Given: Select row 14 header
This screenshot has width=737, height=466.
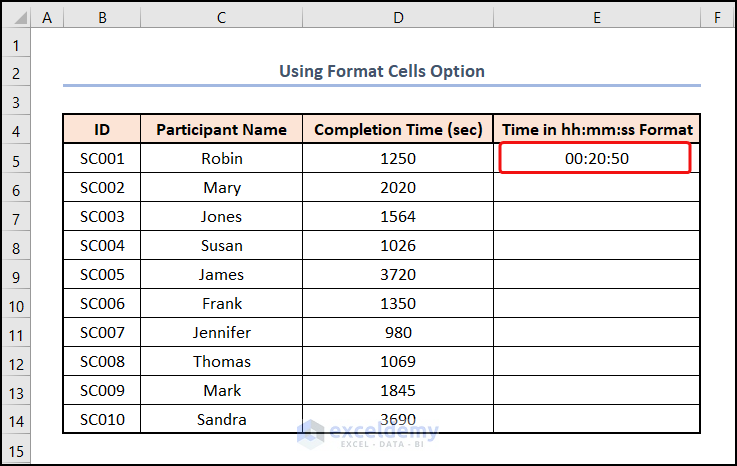Looking at the screenshot, I should pyautogui.click(x=16, y=421).
